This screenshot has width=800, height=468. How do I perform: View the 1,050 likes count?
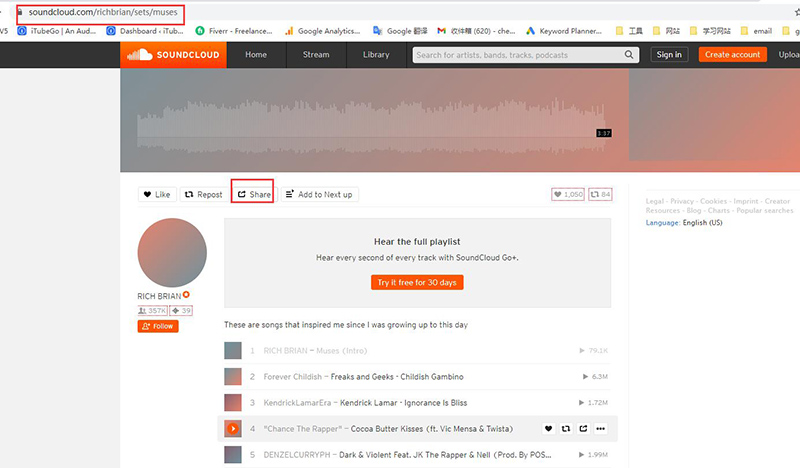(568, 194)
